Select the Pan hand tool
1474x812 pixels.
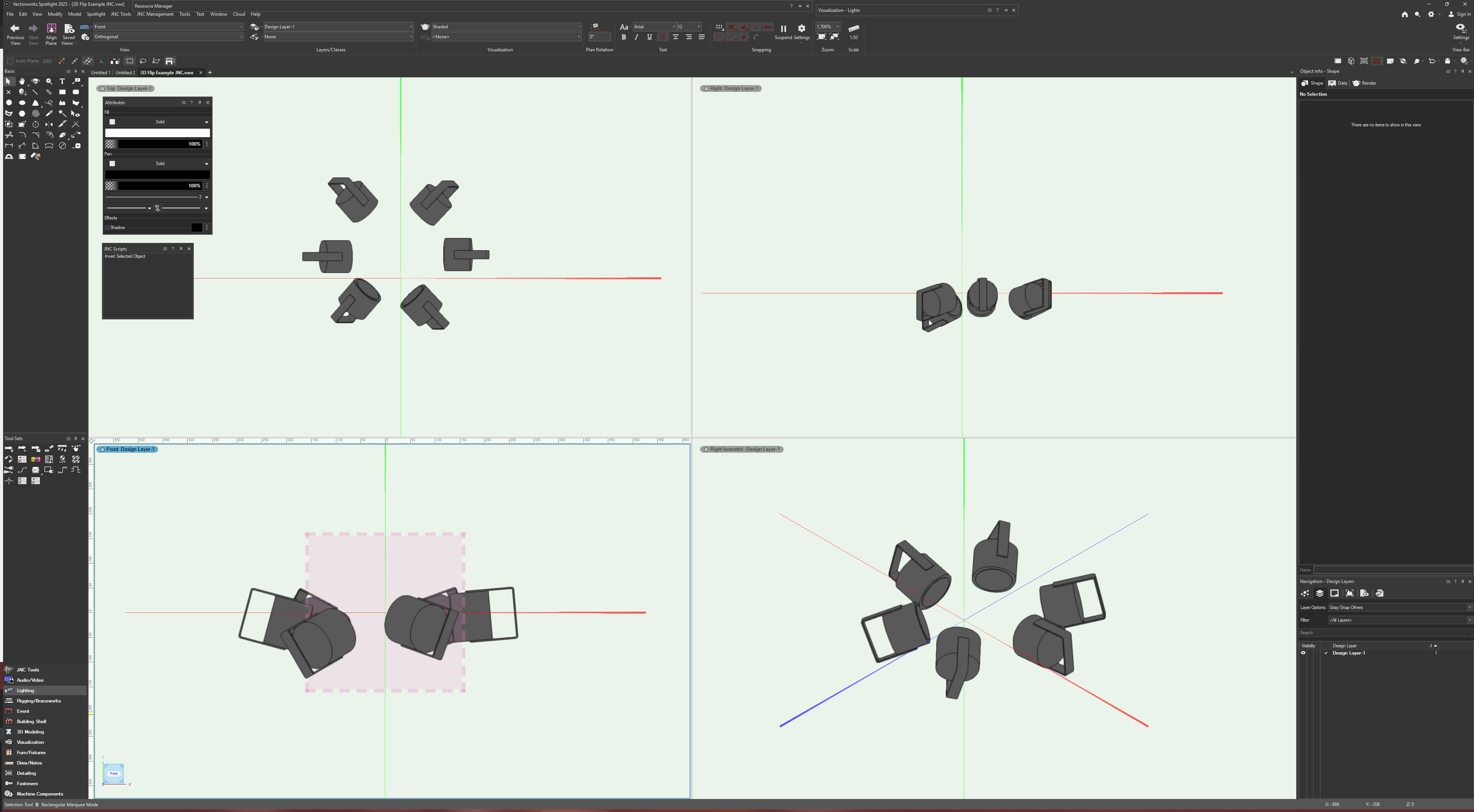[22, 81]
